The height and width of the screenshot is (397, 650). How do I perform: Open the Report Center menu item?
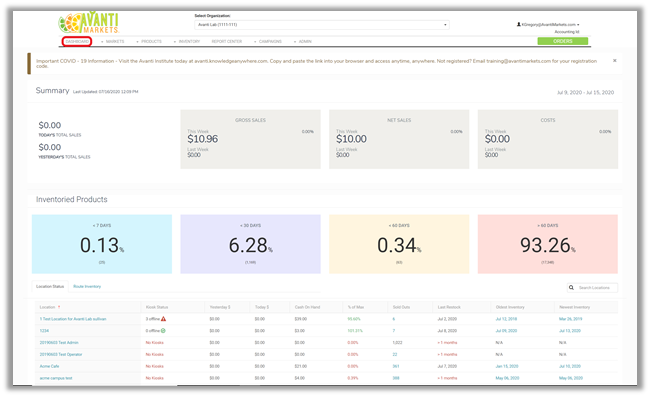227,41
